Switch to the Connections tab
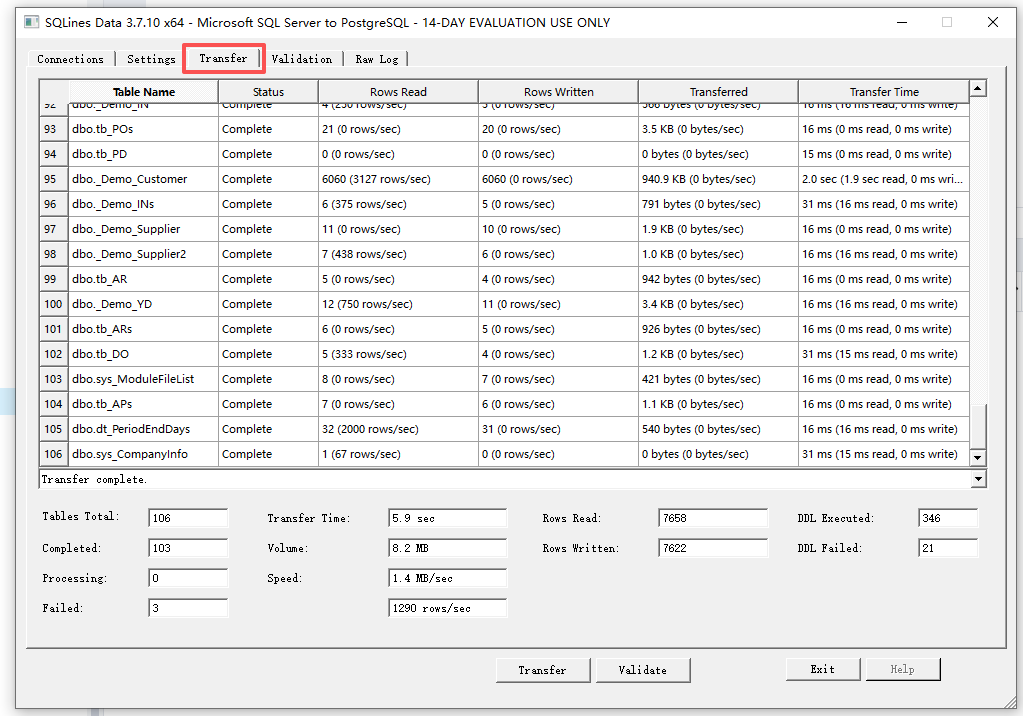The width and height of the screenshot is (1023, 716). [71, 59]
